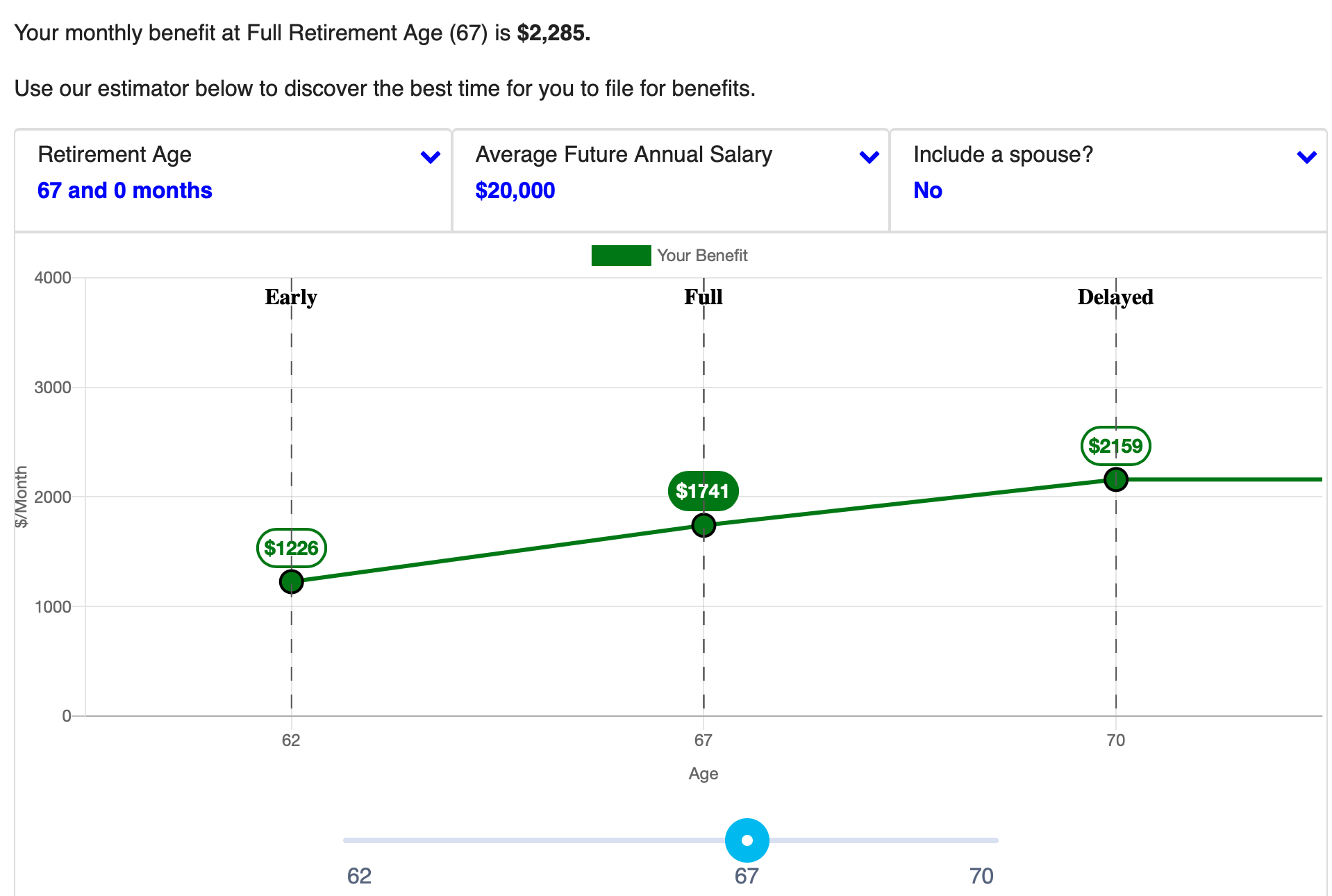Click the 62 label below the slider

(359, 877)
